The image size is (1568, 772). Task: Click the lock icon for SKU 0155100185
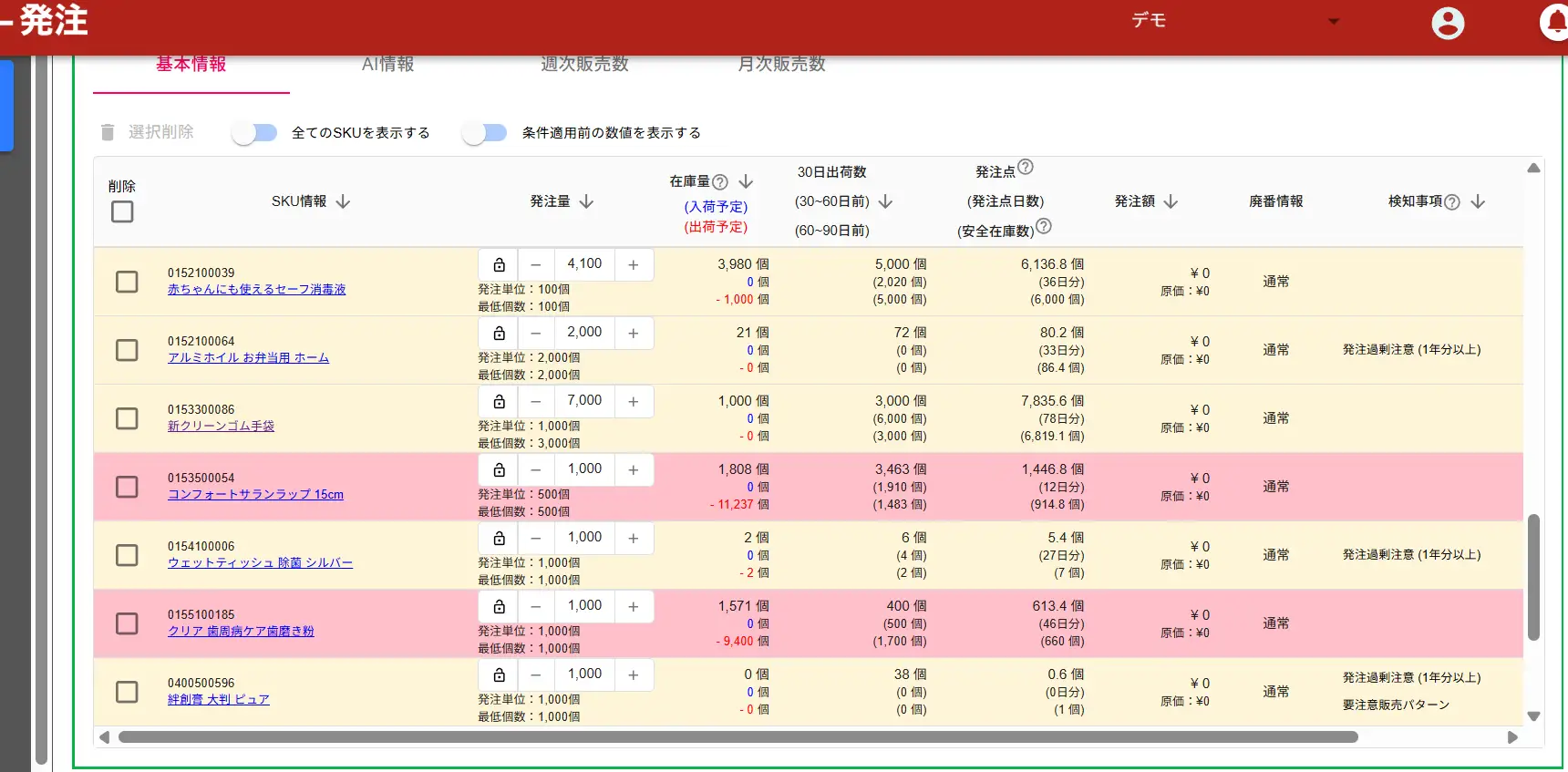point(499,606)
